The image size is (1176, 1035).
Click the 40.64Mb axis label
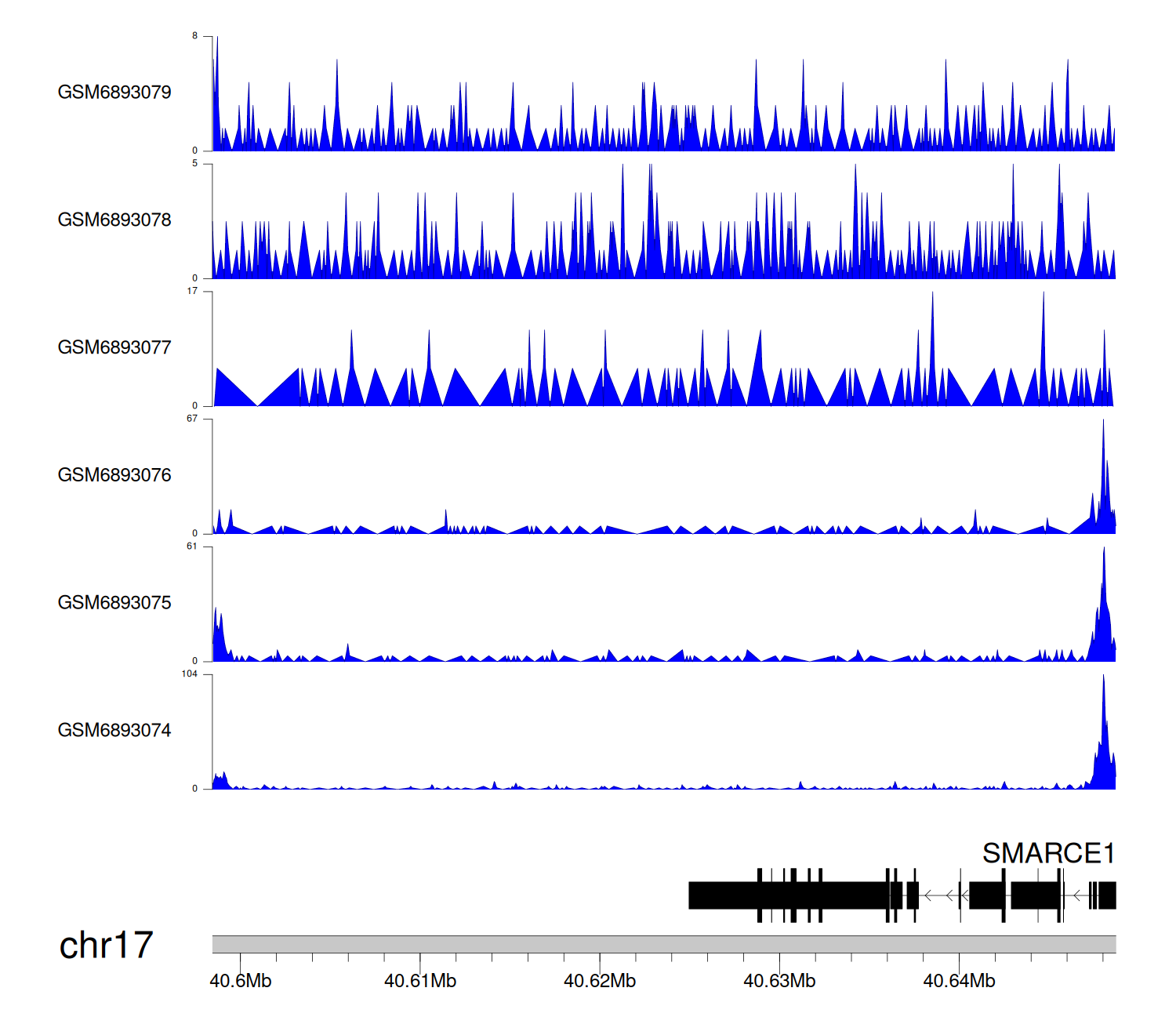point(959,981)
